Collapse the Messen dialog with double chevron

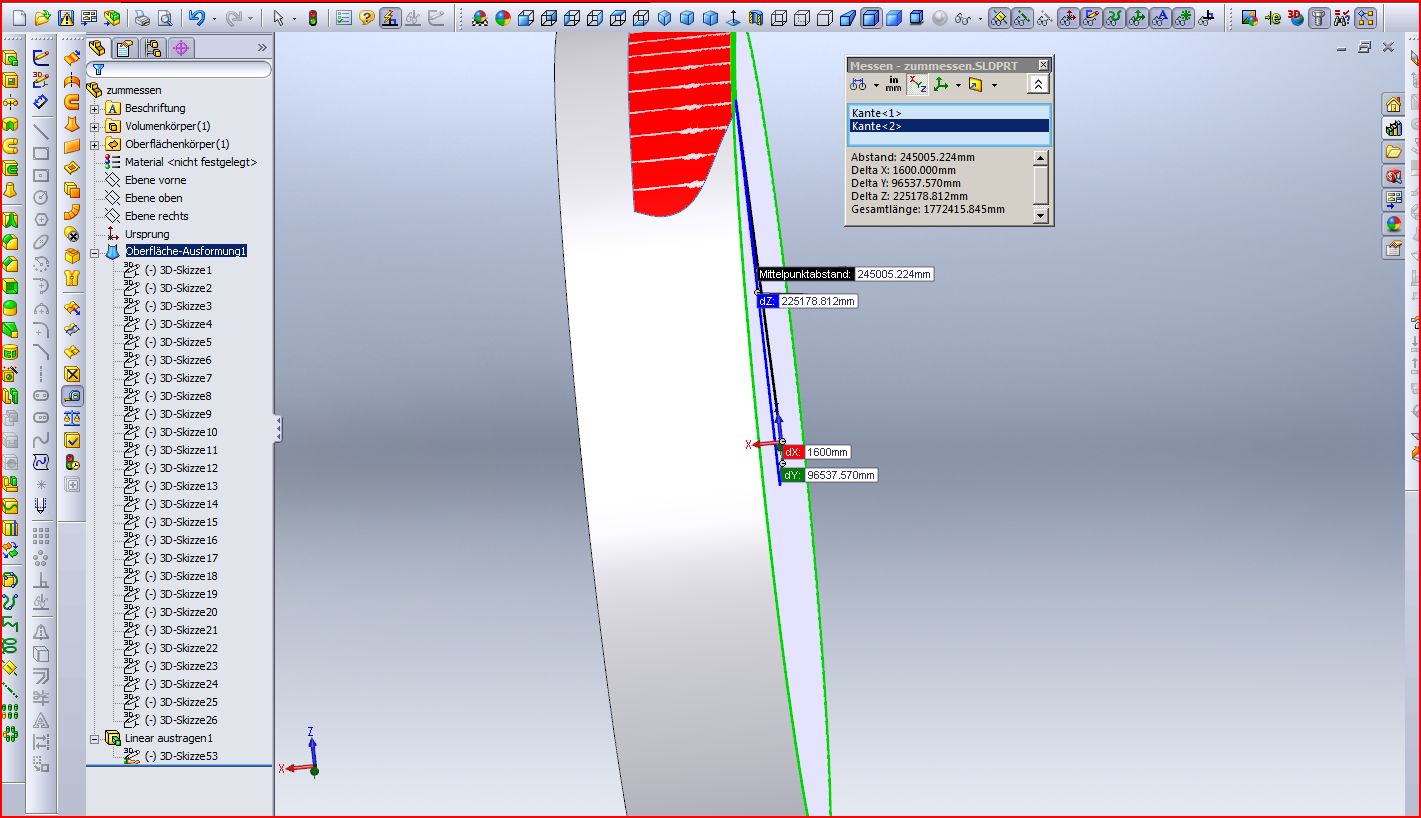1038,85
